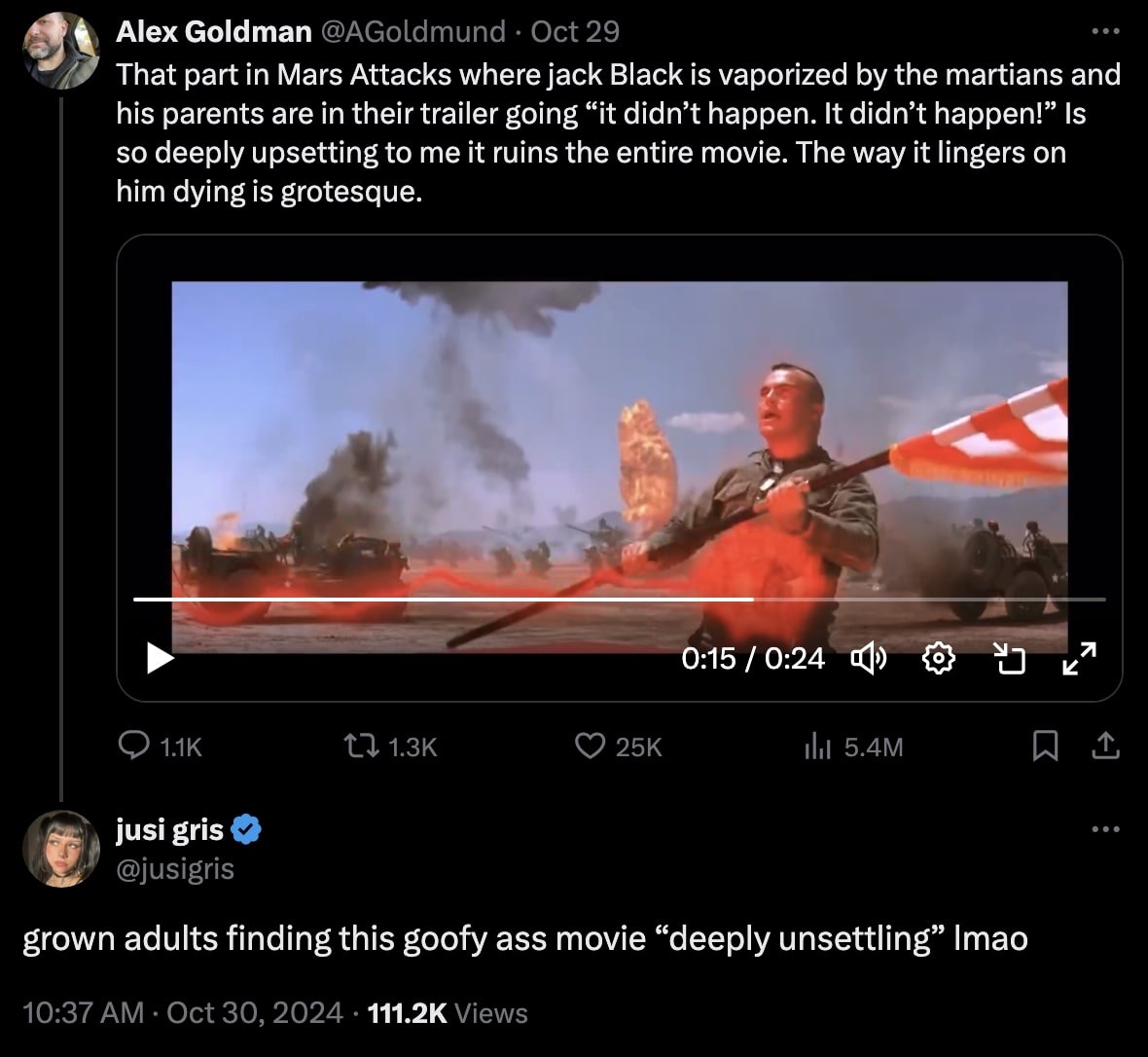Visit the @AGoldmund profile handle
The width and height of the screenshot is (1148, 1057).
pos(413,32)
